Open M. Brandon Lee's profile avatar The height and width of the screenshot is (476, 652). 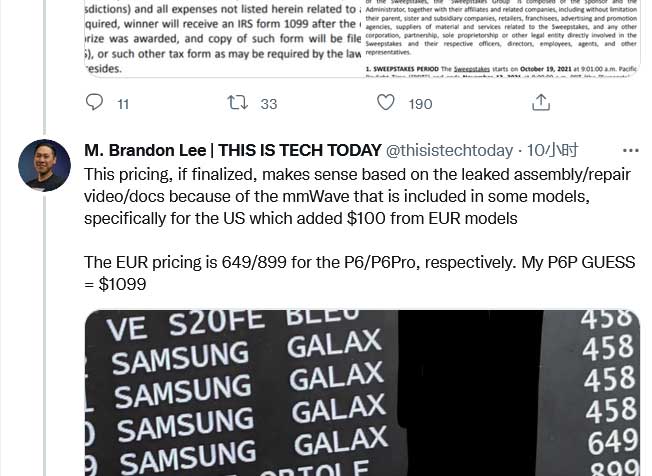44,165
